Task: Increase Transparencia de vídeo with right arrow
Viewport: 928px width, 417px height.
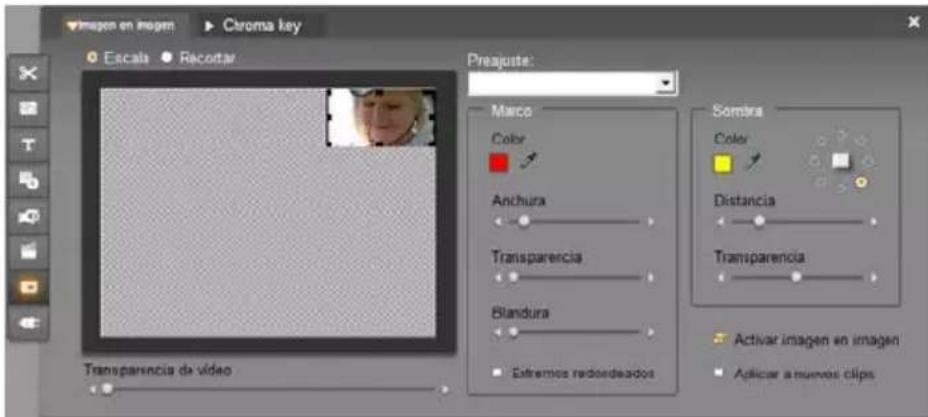Action: tap(444, 390)
